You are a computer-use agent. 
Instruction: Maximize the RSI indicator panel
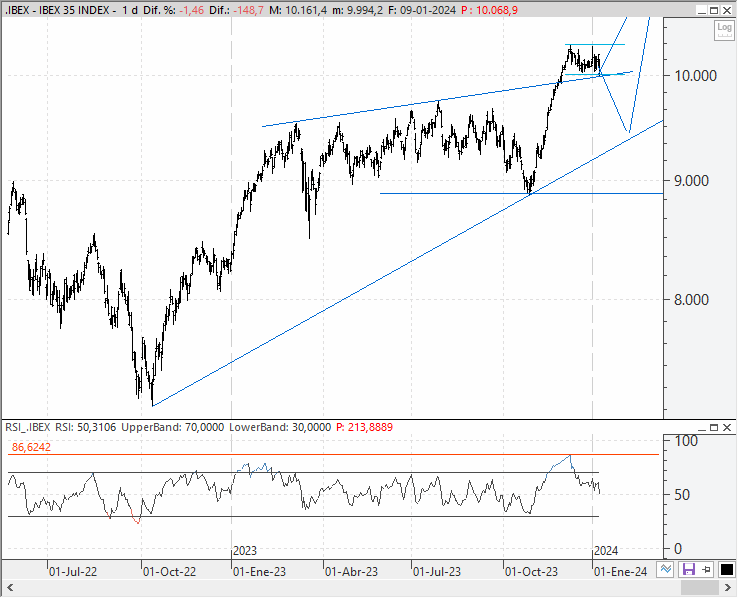tap(714, 427)
